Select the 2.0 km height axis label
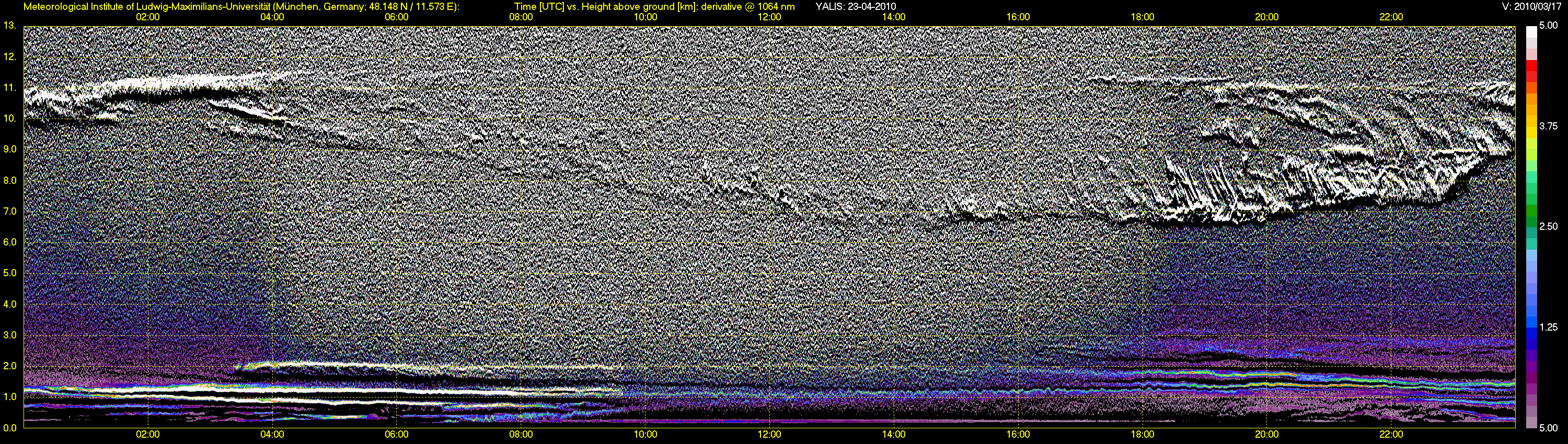 pyautogui.click(x=9, y=366)
